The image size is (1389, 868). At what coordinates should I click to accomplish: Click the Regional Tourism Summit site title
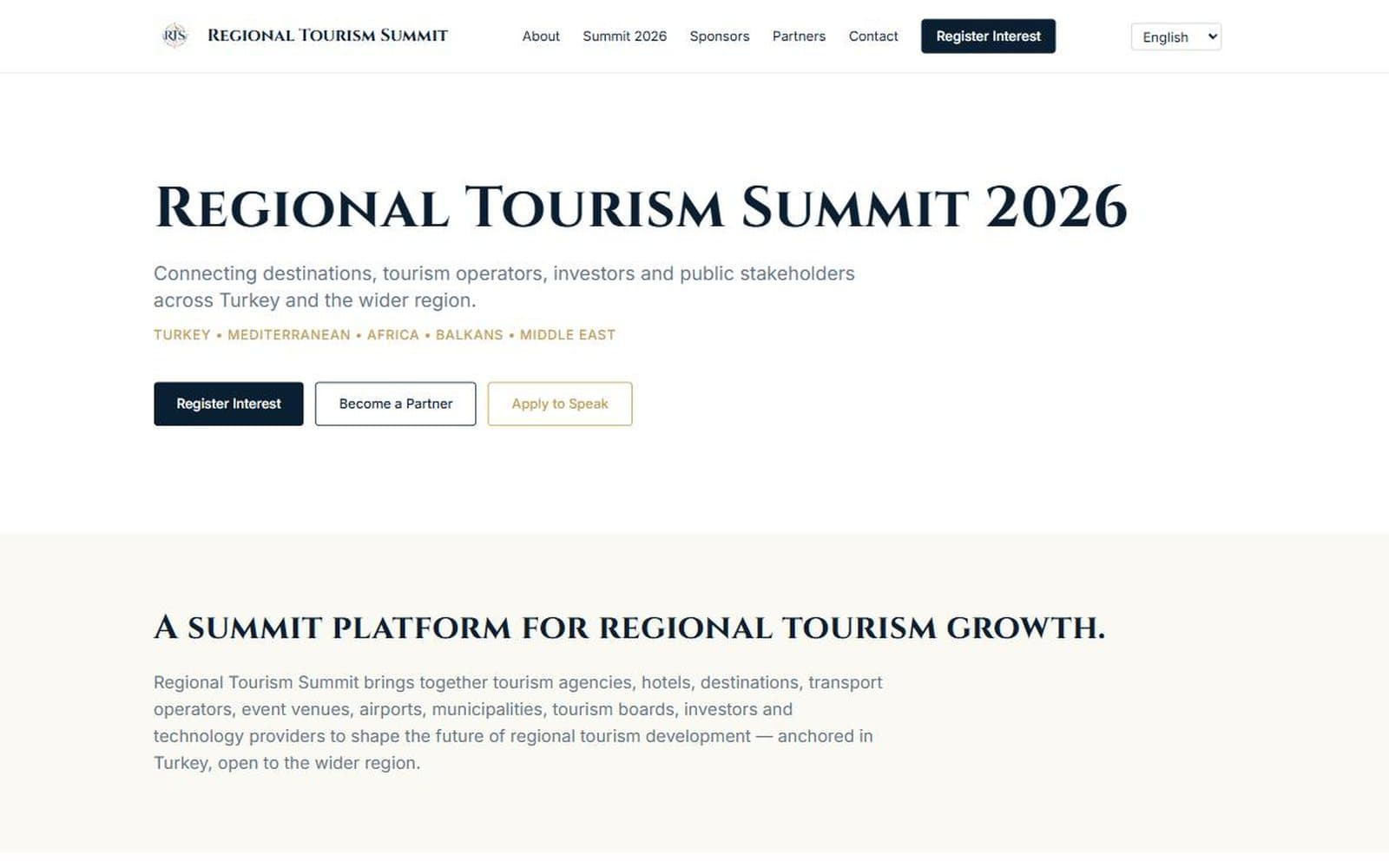[327, 36]
